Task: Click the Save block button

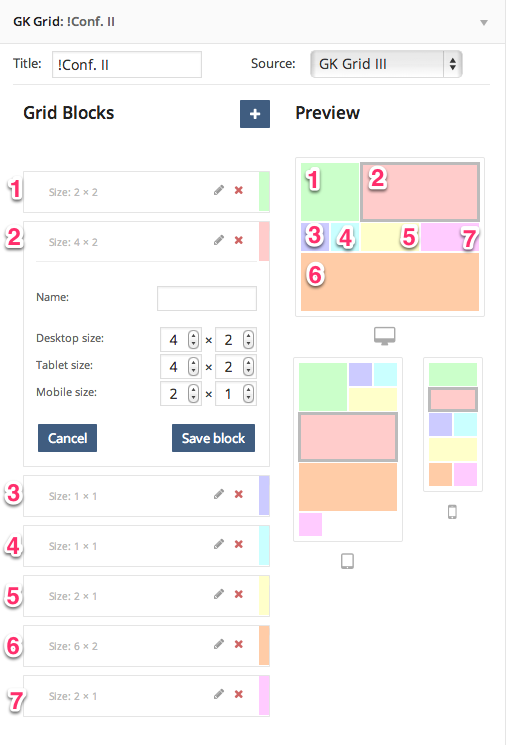Action: (x=213, y=438)
